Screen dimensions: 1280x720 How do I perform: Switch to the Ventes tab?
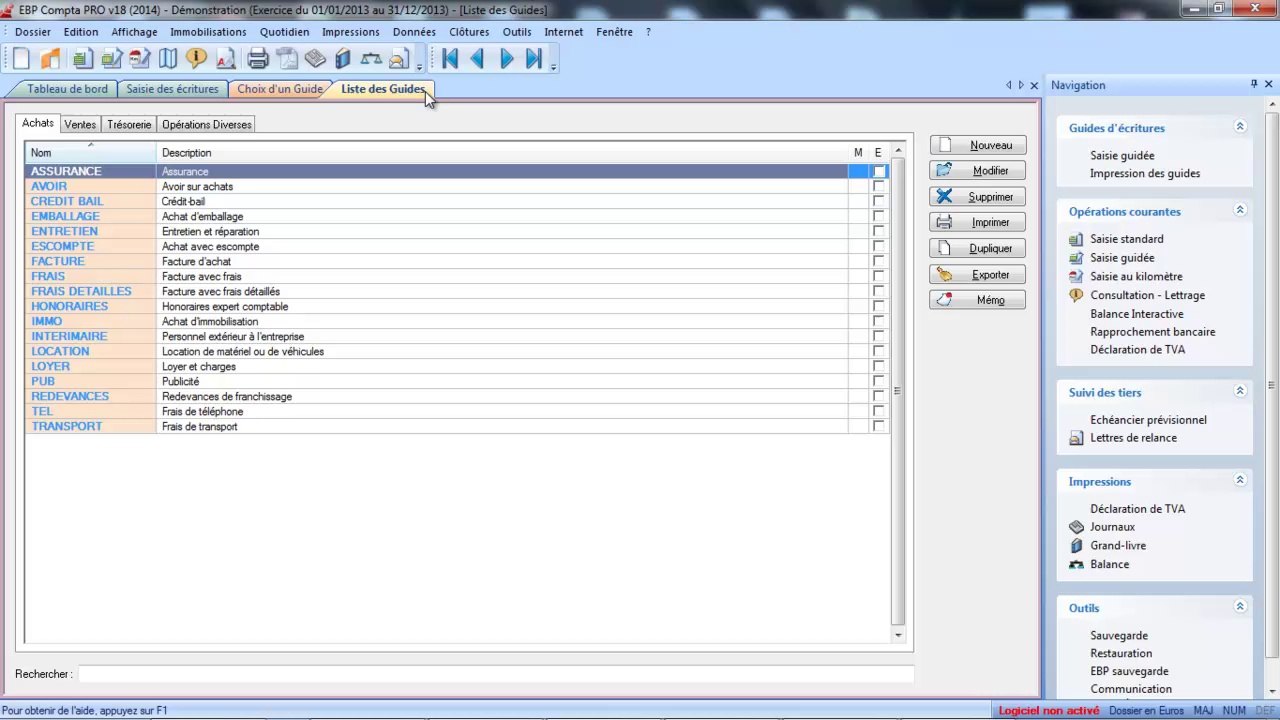pyautogui.click(x=80, y=125)
